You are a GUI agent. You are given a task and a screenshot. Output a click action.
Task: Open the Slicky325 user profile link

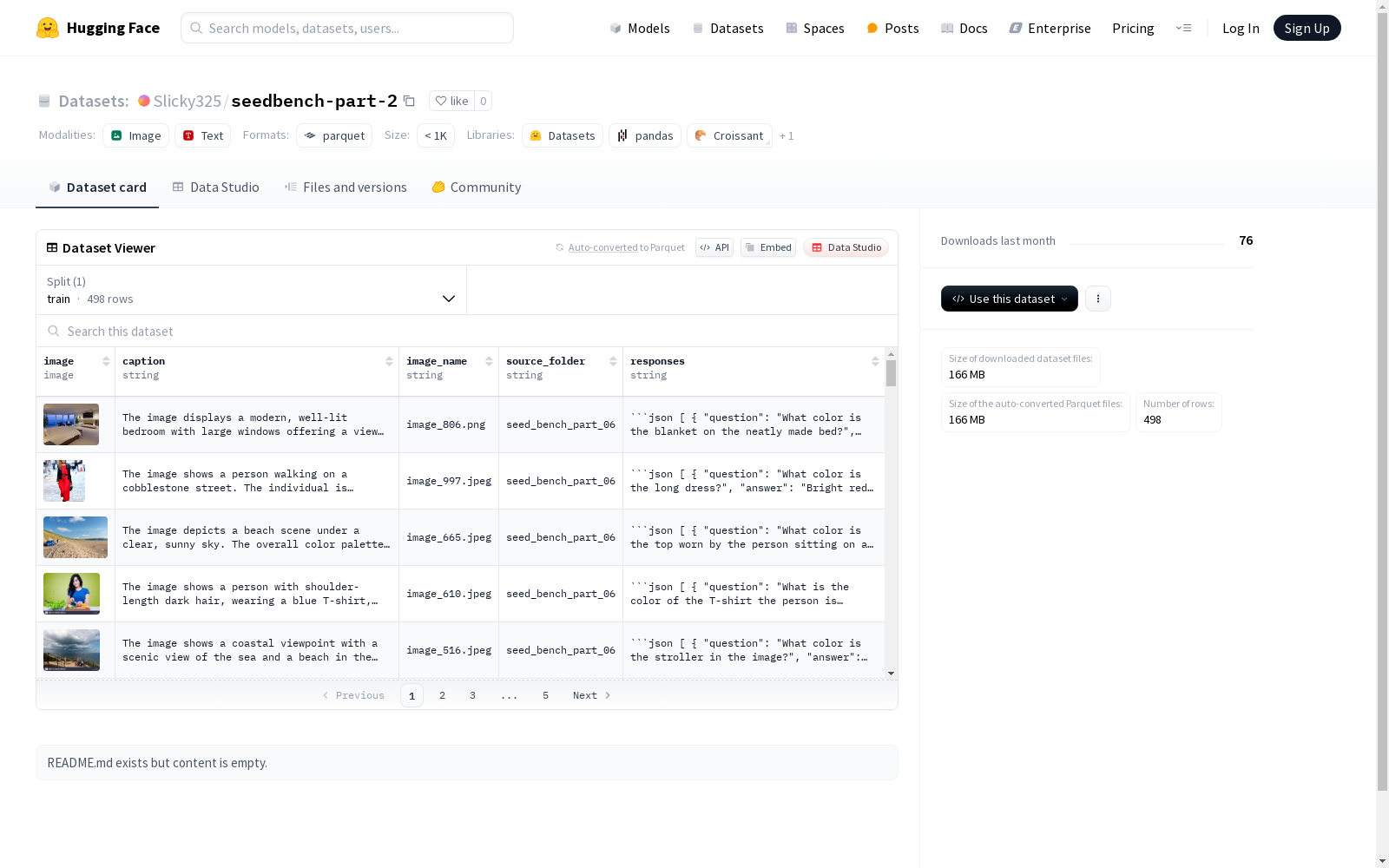(187, 101)
